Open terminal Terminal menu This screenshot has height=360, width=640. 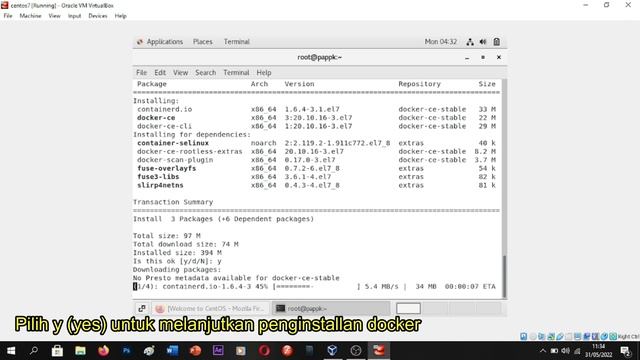[x=236, y=73]
